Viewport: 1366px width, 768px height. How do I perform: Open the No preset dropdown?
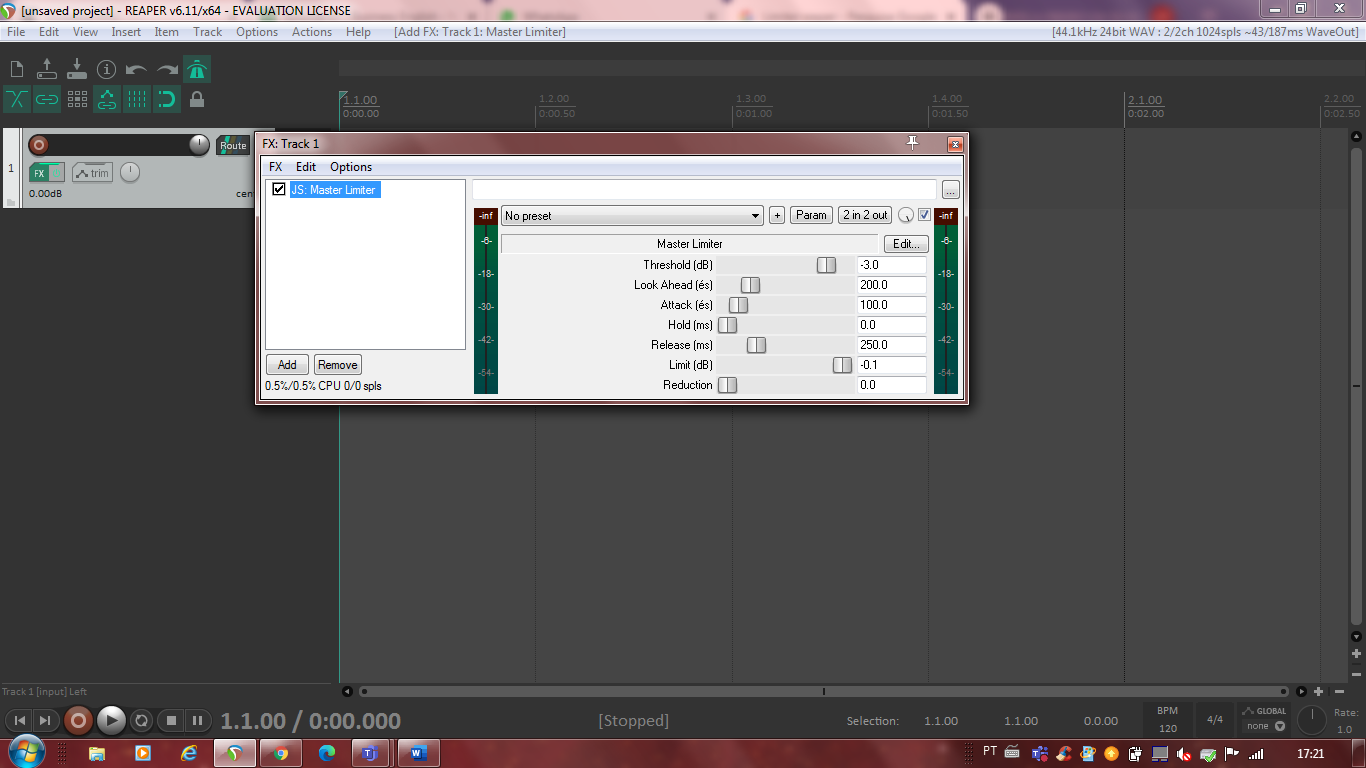click(x=632, y=215)
